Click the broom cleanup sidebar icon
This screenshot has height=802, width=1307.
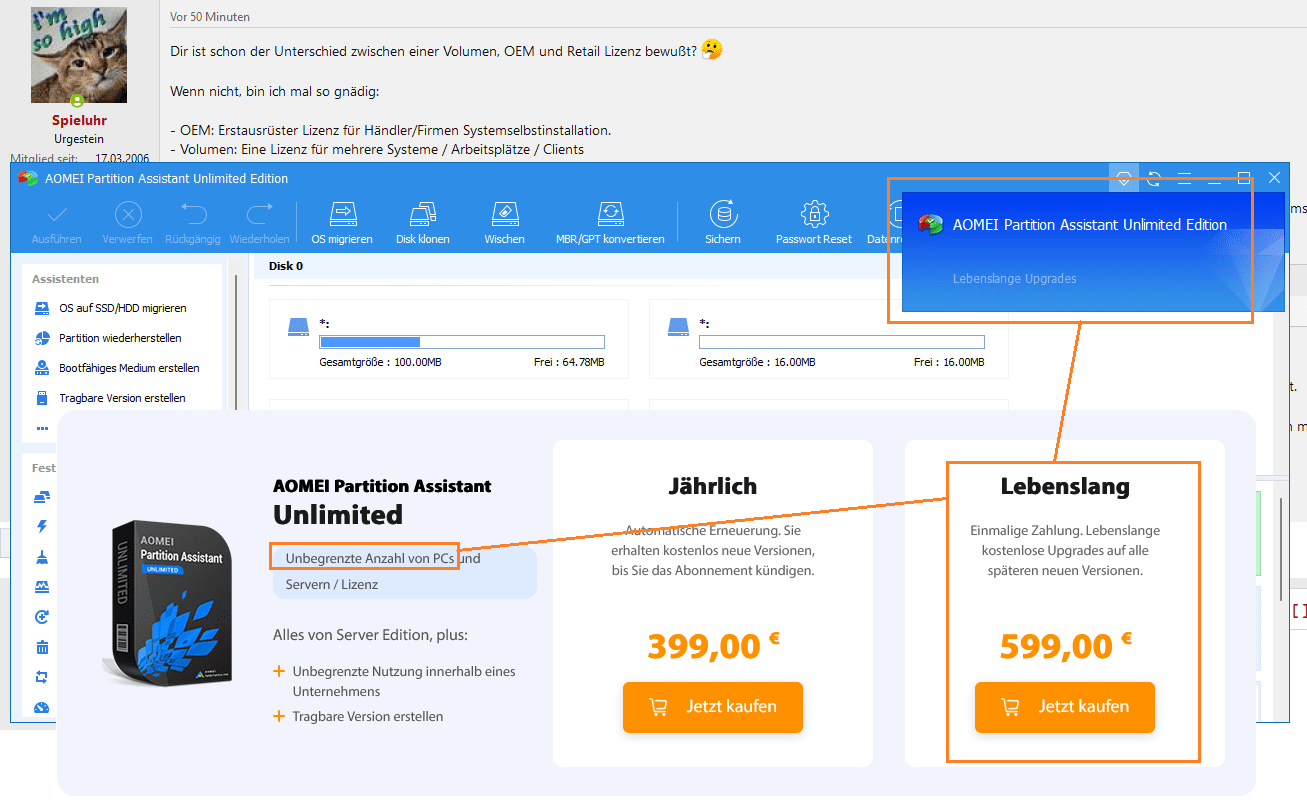click(x=42, y=556)
